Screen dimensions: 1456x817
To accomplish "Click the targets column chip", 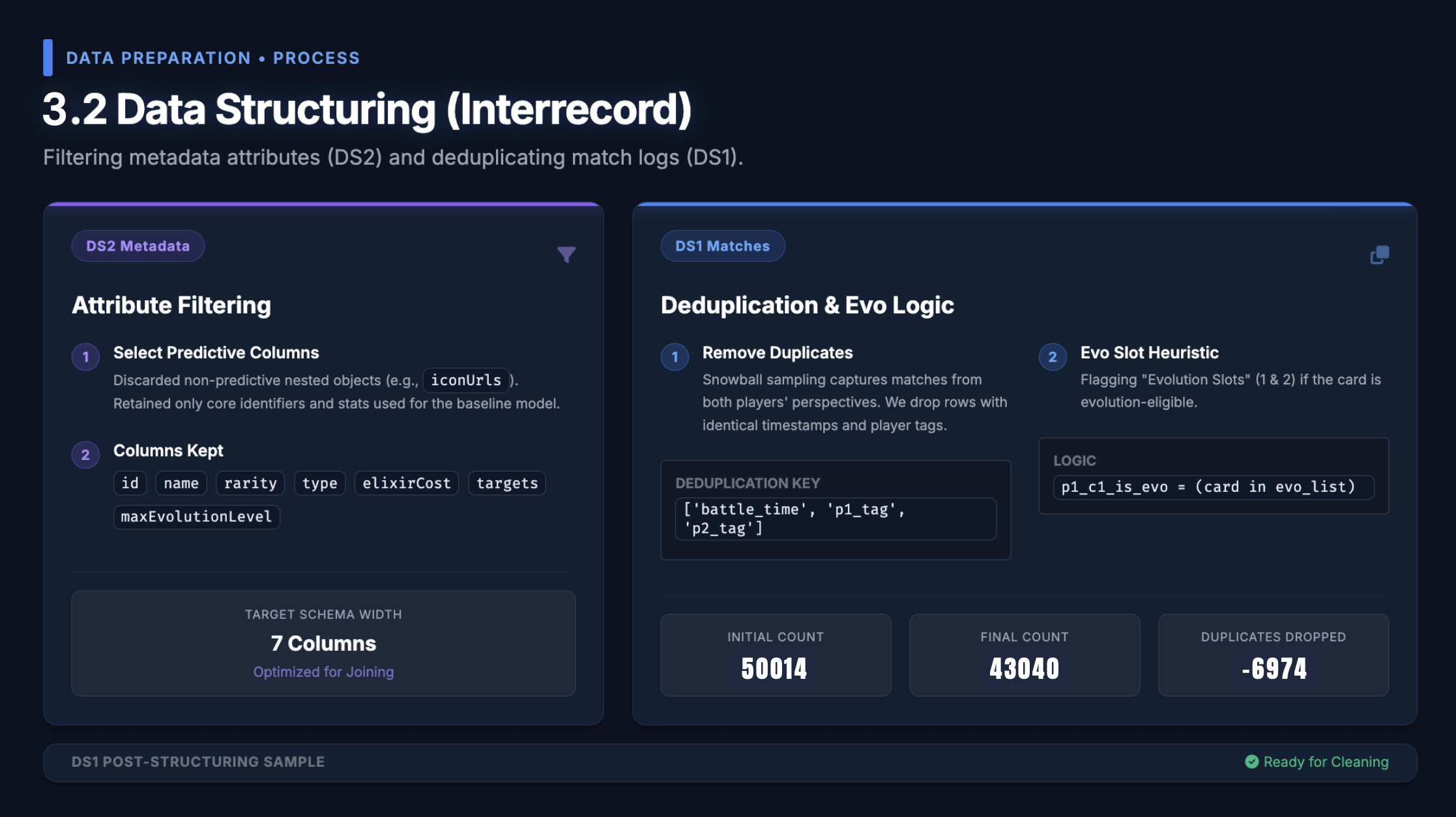I will 507,483.
